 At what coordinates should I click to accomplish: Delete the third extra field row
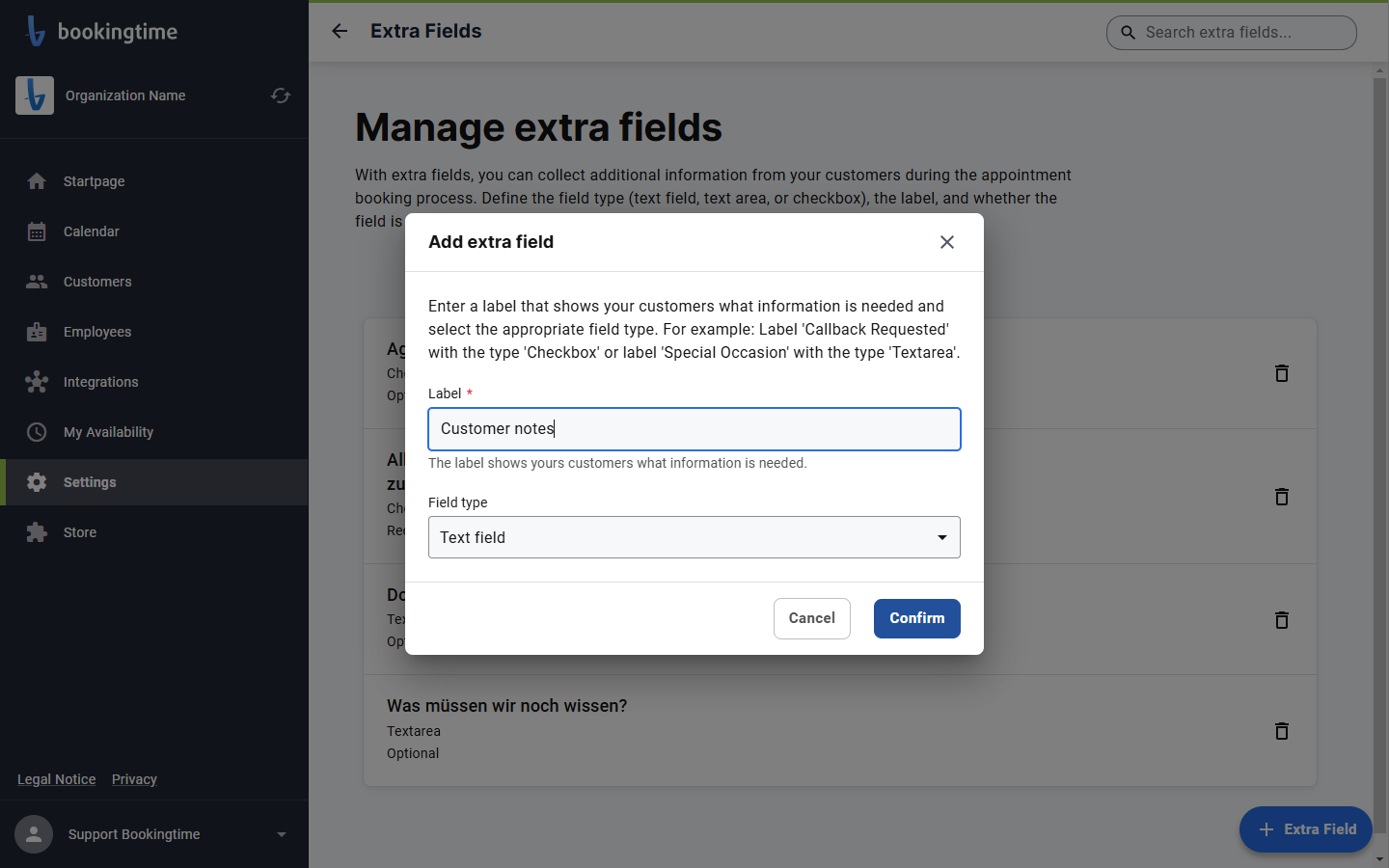click(x=1282, y=620)
